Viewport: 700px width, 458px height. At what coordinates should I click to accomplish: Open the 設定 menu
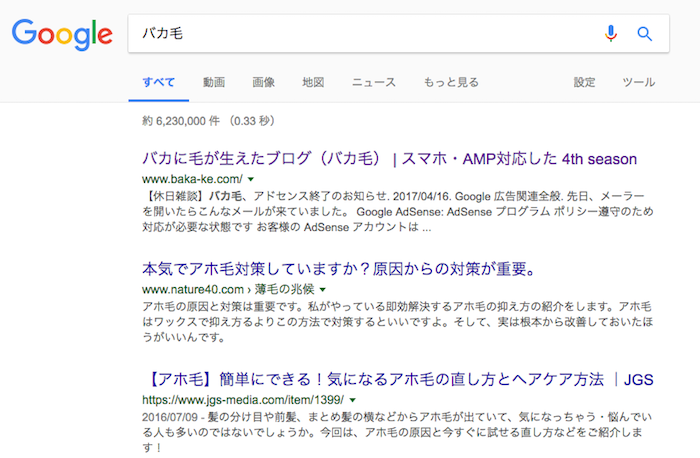[584, 82]
